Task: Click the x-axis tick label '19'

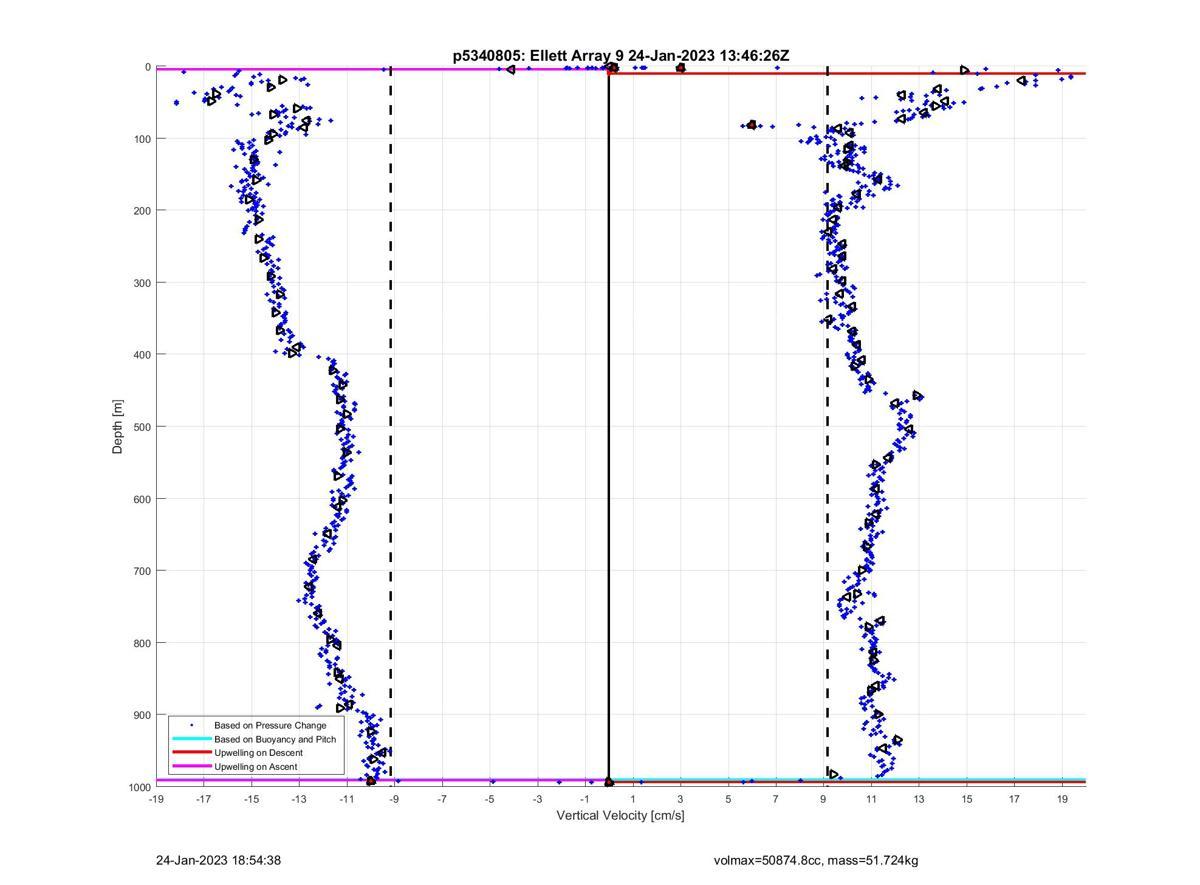Action: 1062,799
